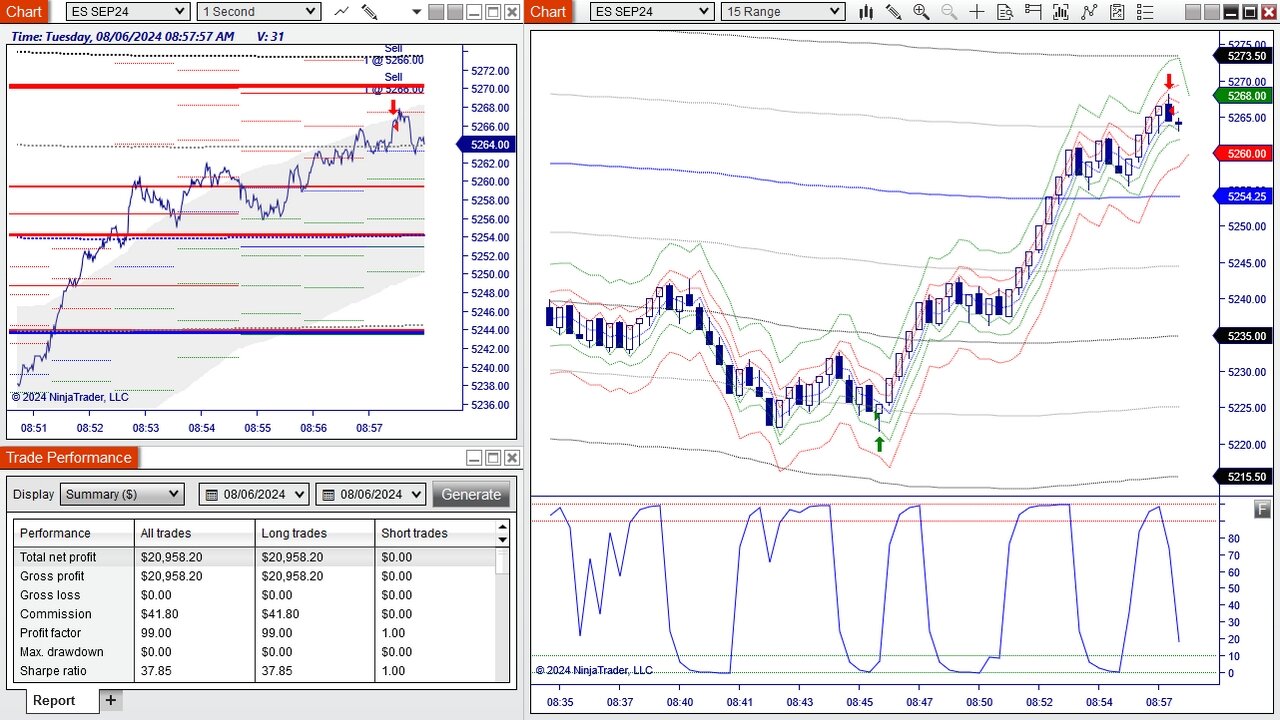The height and width of the screenshot is (720, 1280).
Task: Open chart Properties list icon
Action: [1145, 12]
